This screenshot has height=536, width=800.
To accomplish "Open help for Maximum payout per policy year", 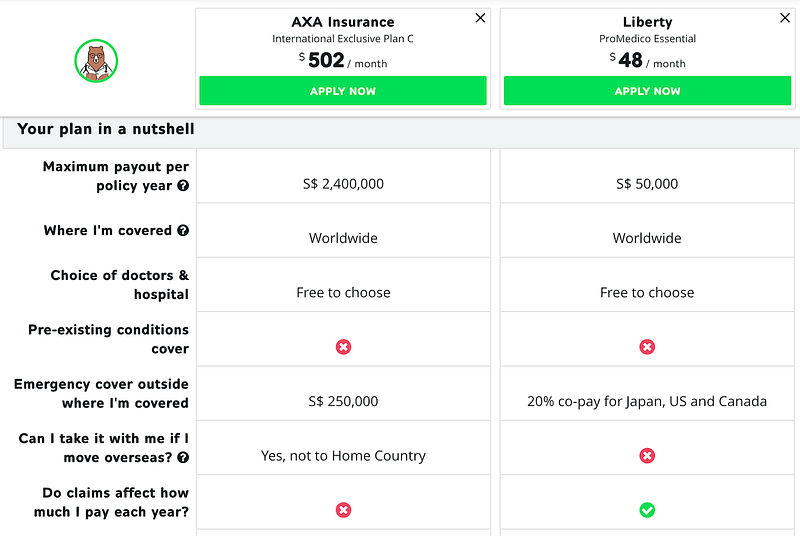I will coord(183,186).
